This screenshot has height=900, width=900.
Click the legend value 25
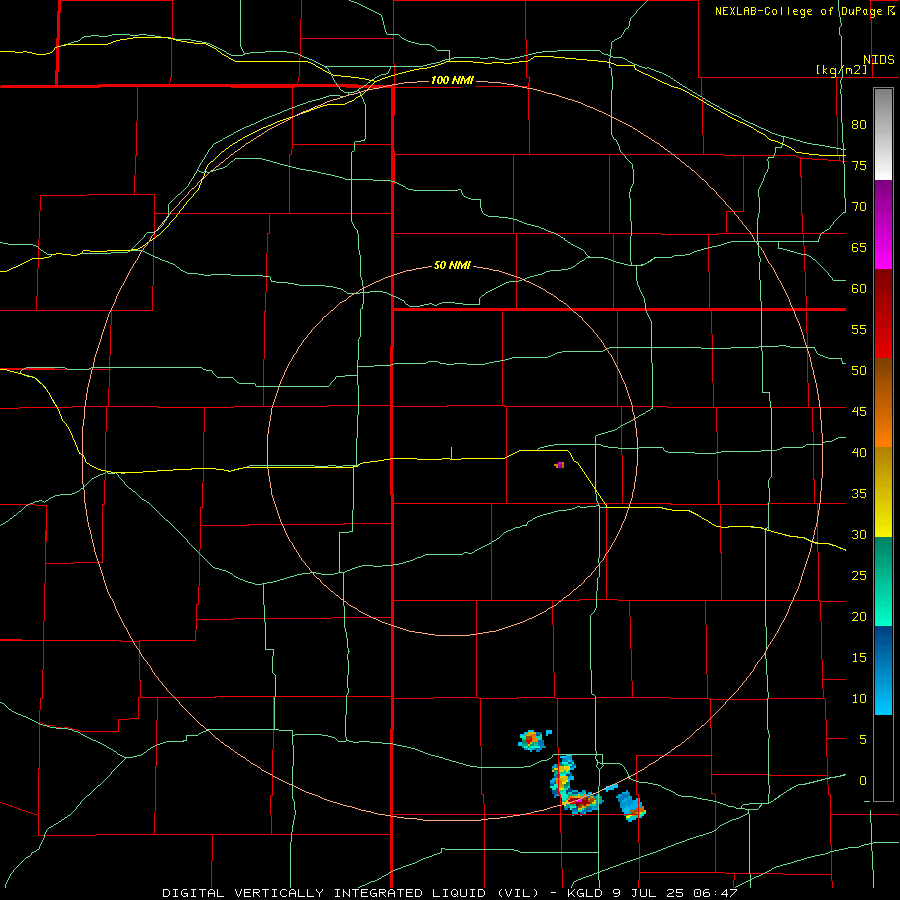(x=859, y=576)
